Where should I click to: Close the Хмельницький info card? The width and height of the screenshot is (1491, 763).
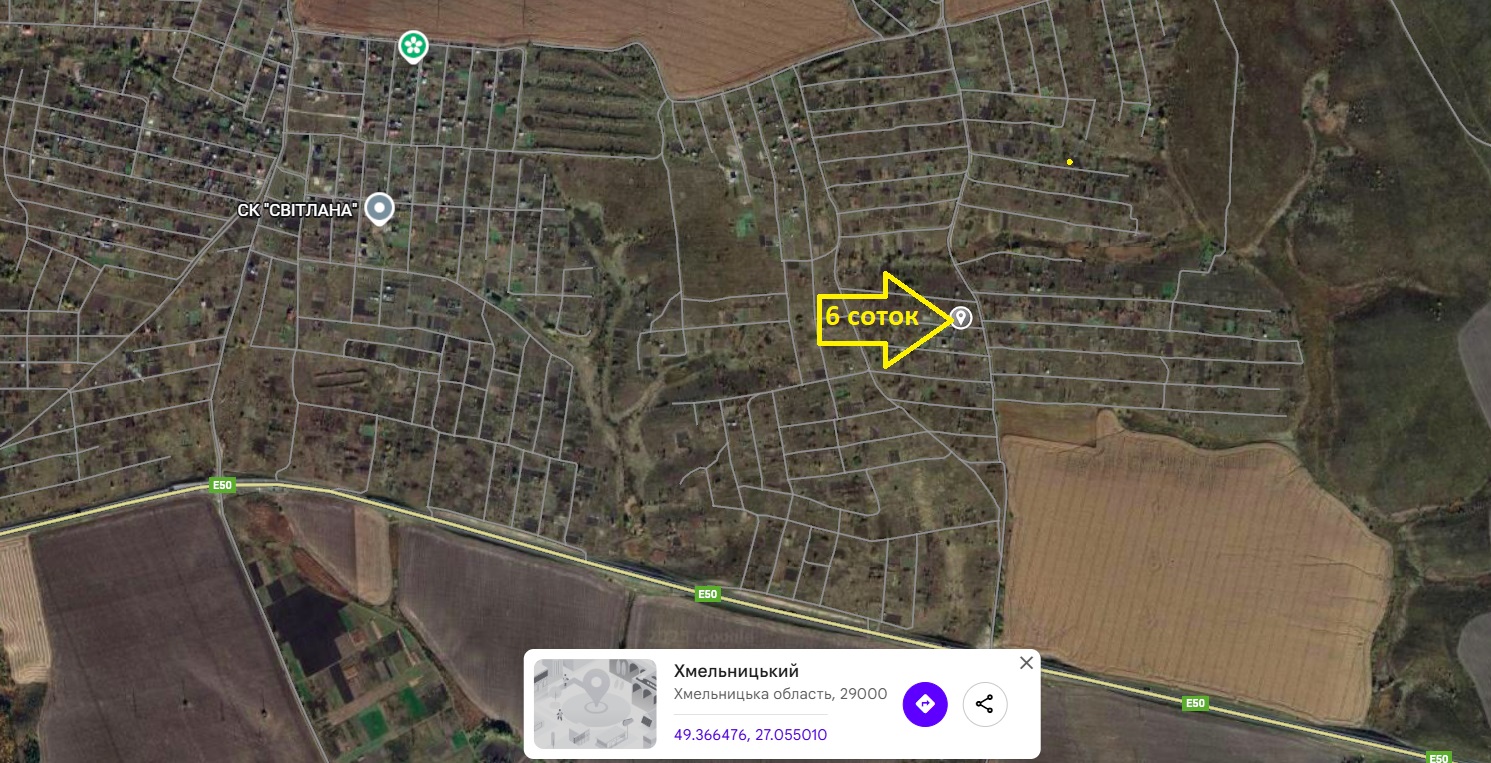pos(1026,663)
